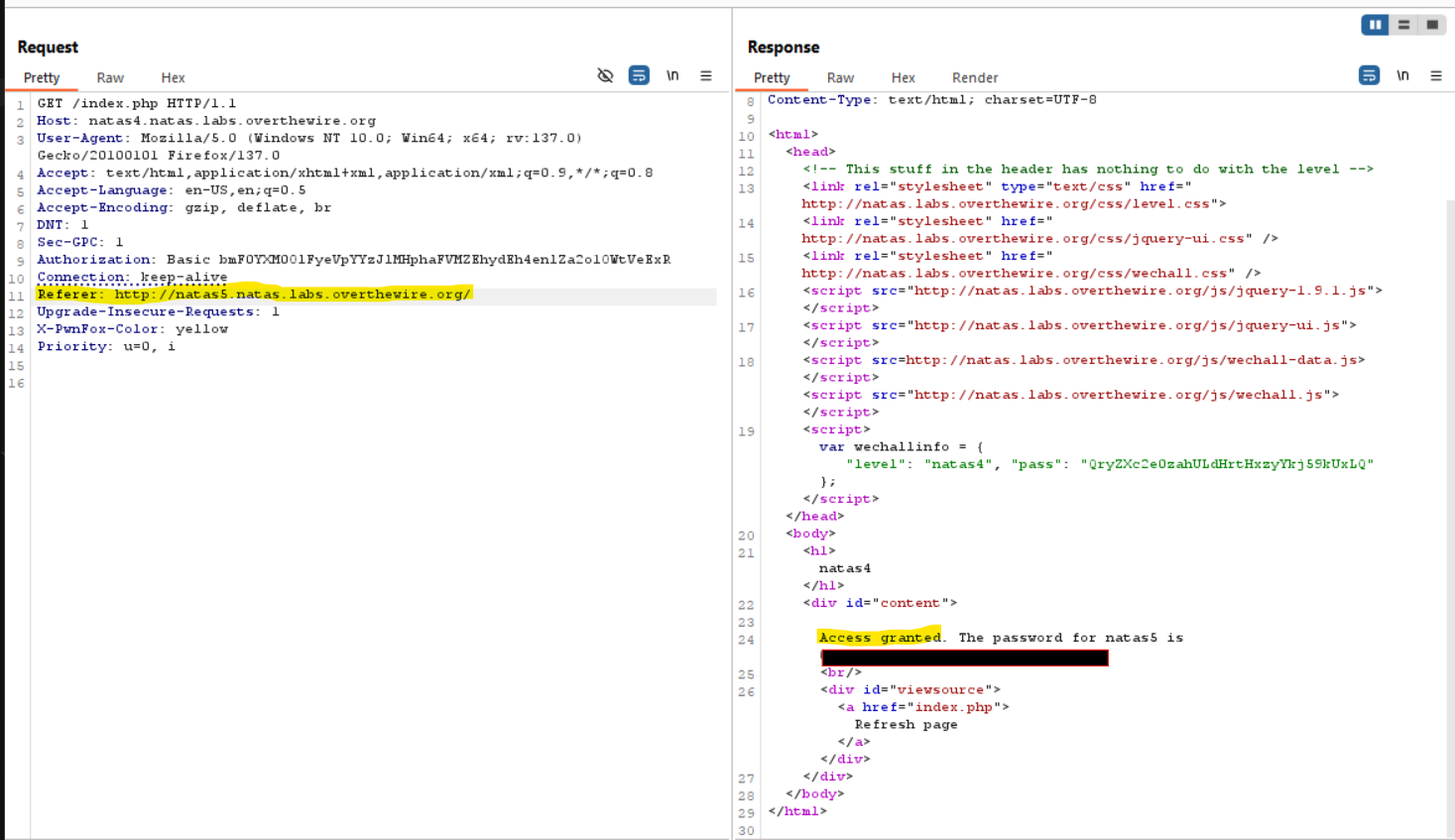The width and height of the screenshot is (1455, 840).
Task: Click the 'Sec-GPC: 1' header line
Action: (80, 242)
